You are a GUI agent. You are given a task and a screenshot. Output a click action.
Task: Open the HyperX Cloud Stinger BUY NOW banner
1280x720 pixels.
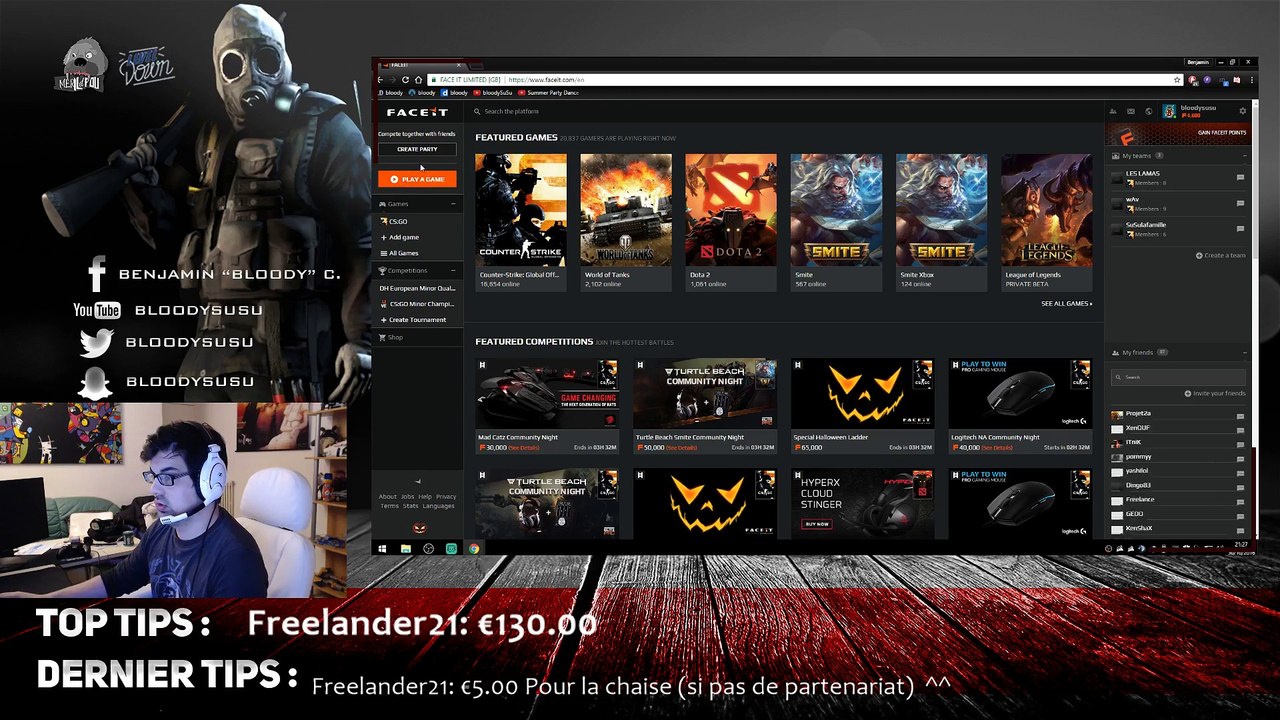pos(862,504)
